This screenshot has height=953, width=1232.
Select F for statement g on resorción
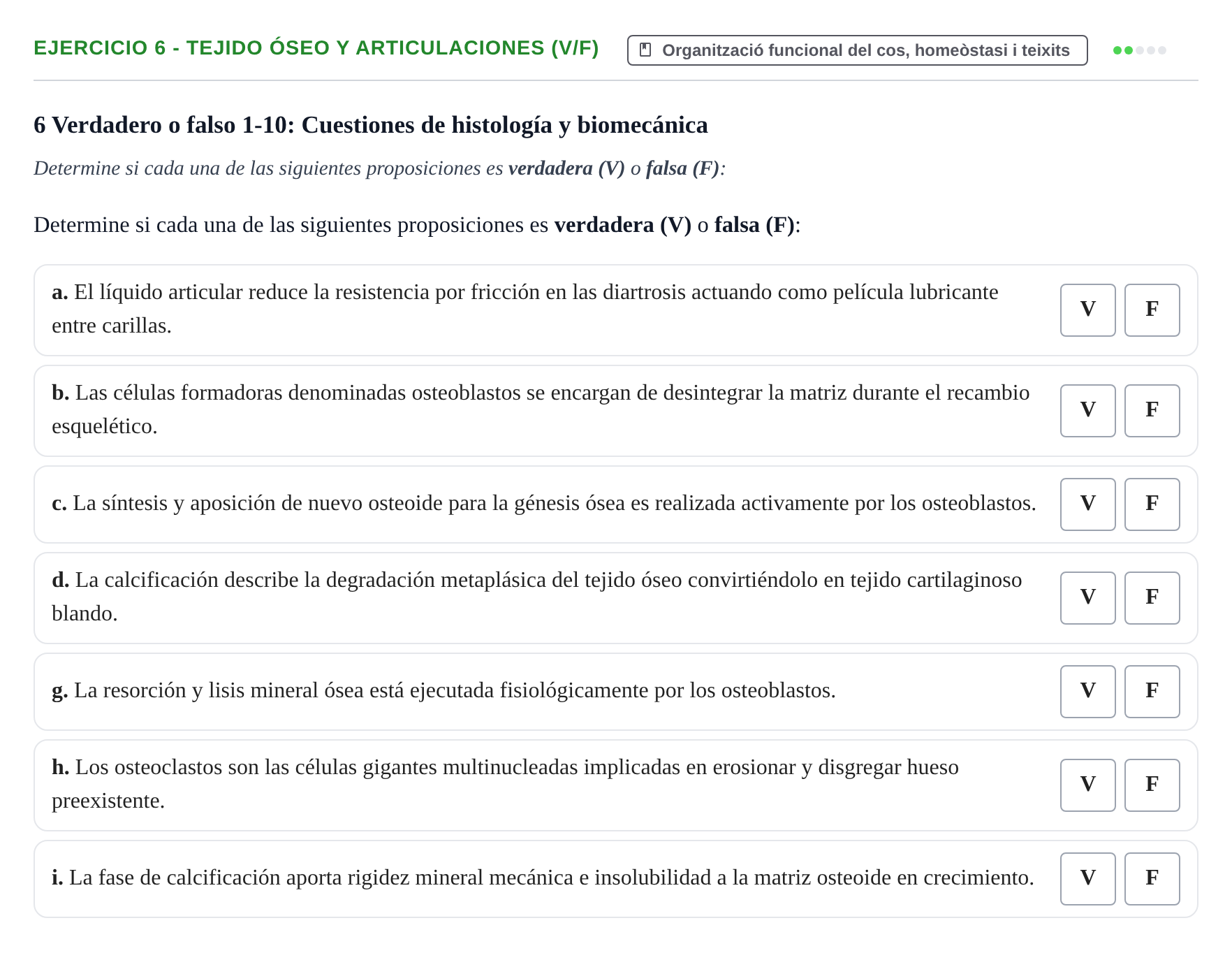[x=1152, y=691]
